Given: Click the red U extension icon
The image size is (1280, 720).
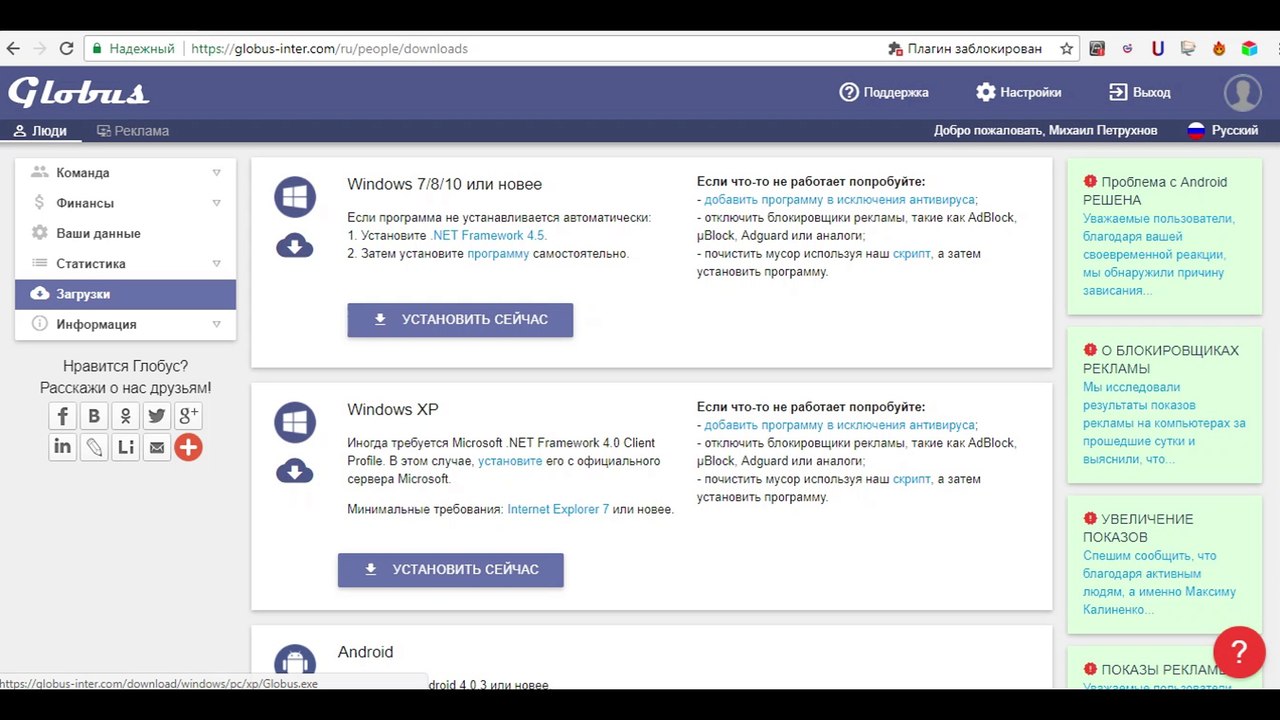Looking at the screenshot, I should pos(1158,48).
